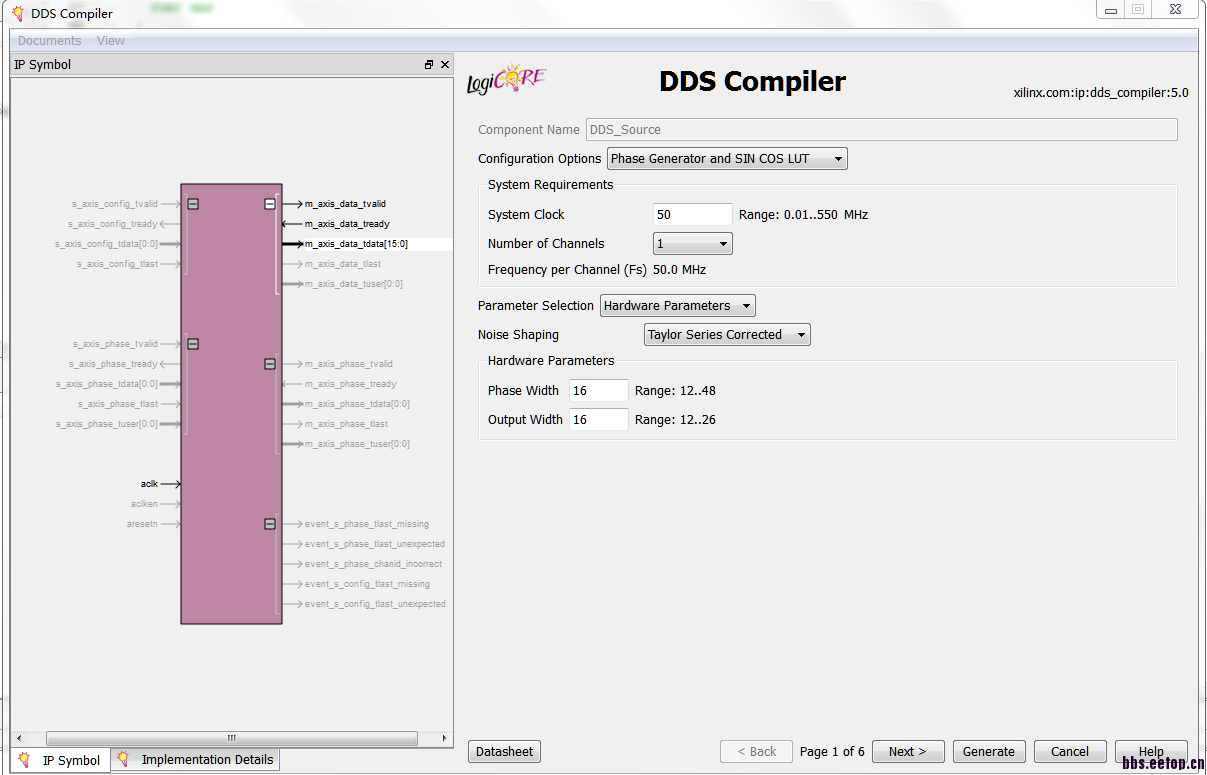Edit the Phase Width value field

point(598,390)
